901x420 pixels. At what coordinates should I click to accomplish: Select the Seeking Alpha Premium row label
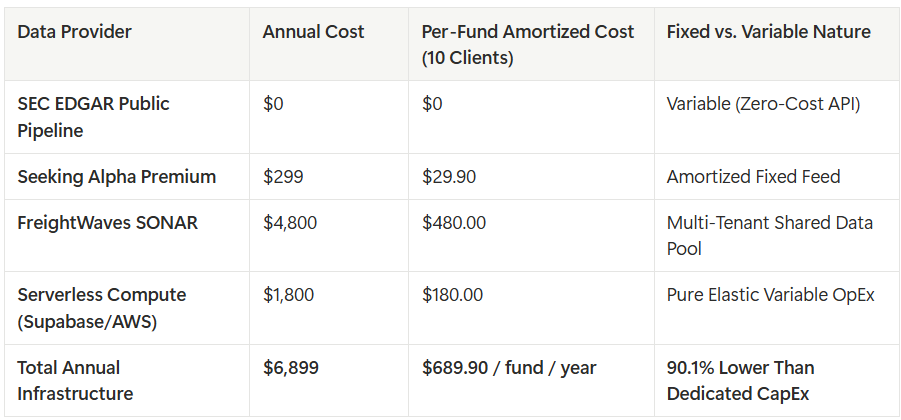(117, 176)
